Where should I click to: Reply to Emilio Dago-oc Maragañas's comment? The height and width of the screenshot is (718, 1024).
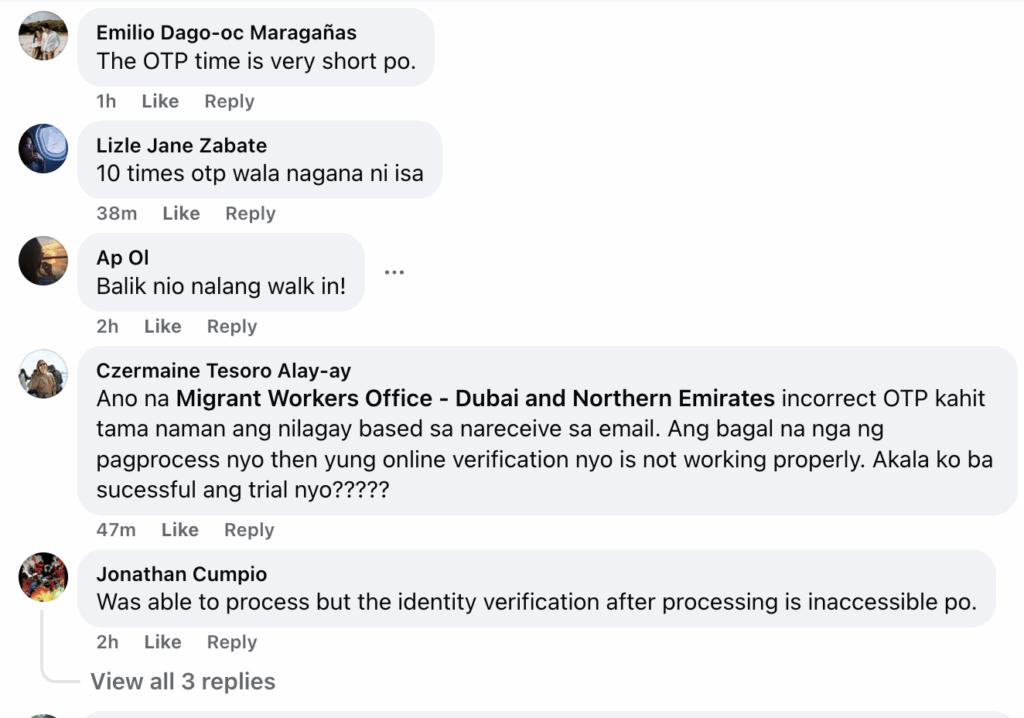tap(229, 101)
